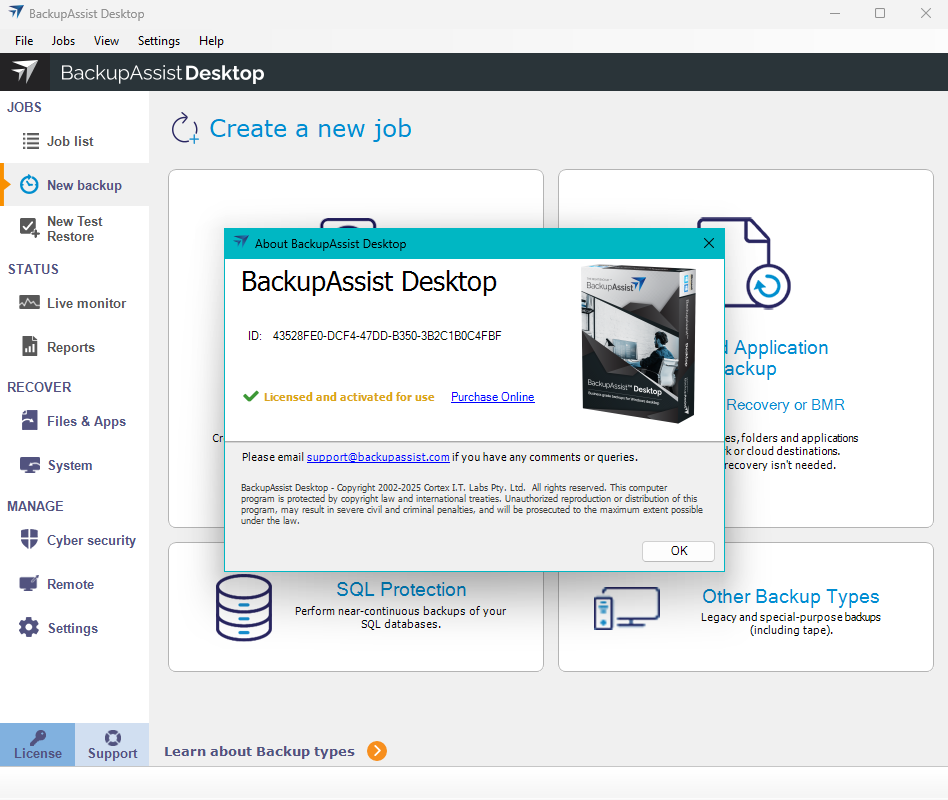Open the Cyber security shield icon
Viewport: 948px width, 800px height.
point(29,539)
